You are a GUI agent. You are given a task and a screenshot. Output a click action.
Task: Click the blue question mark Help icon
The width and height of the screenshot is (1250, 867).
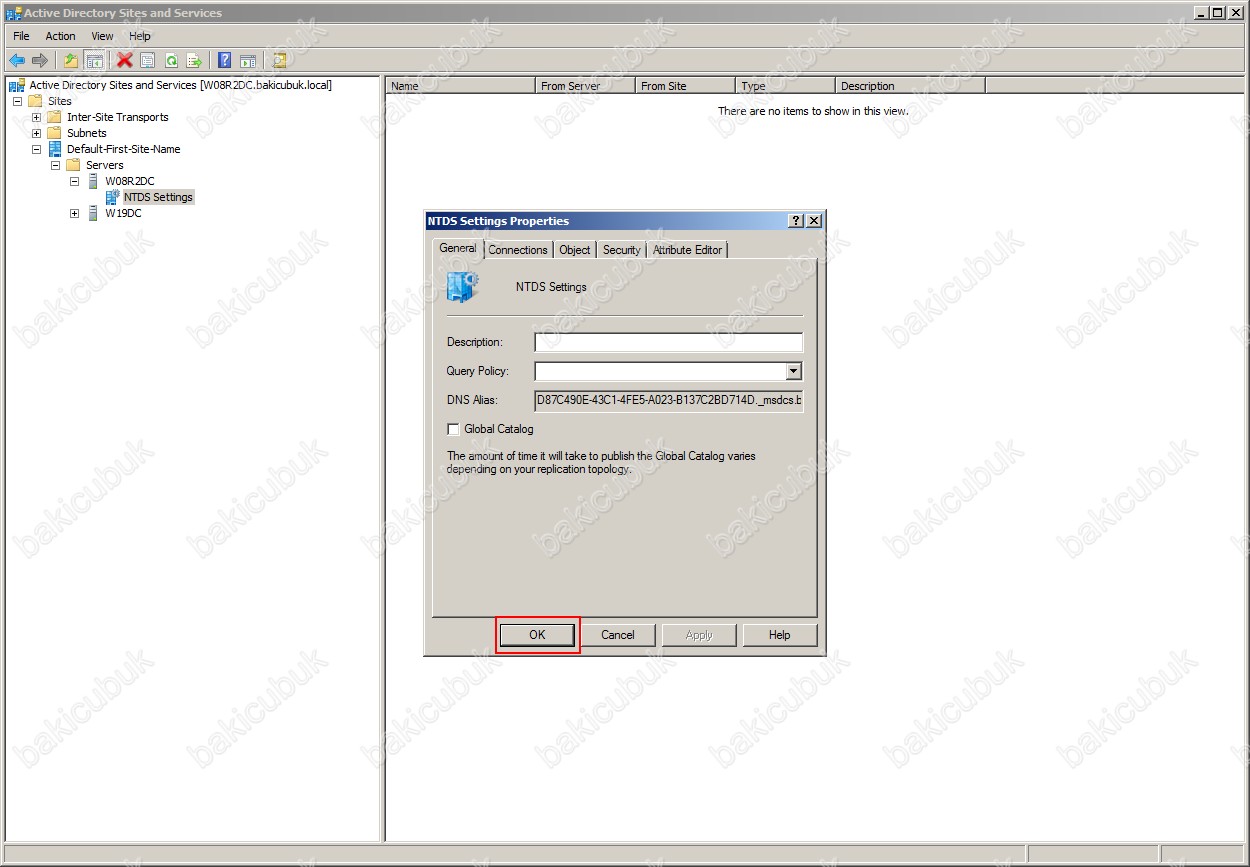tap(225, 61)
